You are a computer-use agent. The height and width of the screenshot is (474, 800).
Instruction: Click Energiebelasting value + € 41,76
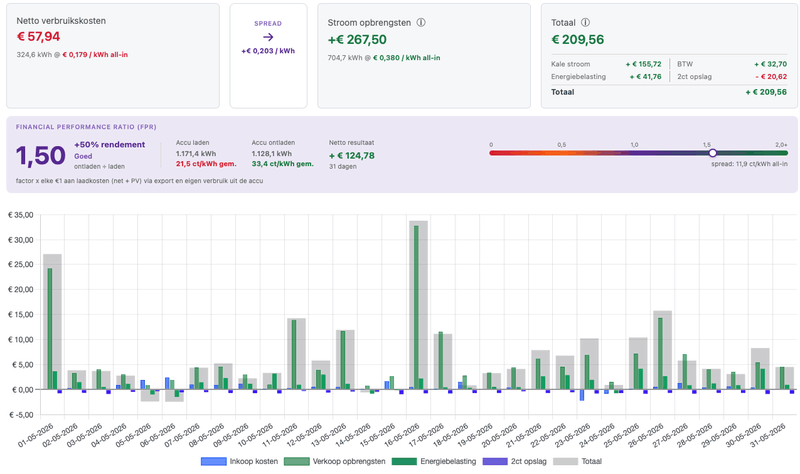(x=645, y=77)
